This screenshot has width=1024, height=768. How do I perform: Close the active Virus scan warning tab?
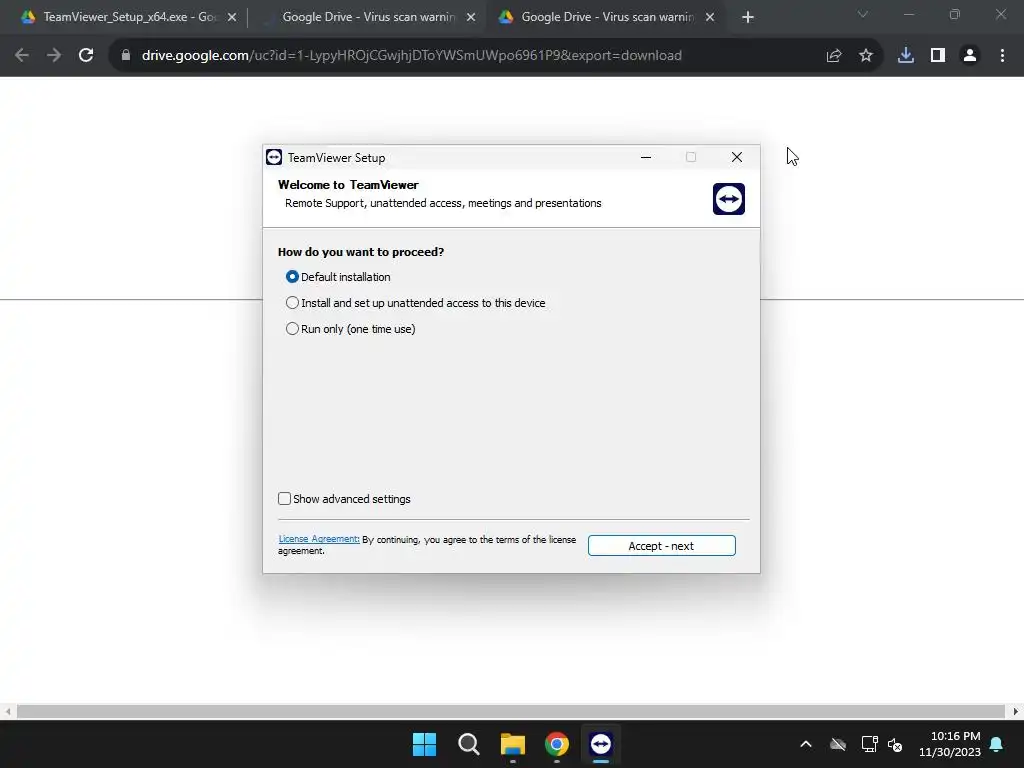tap(710, 18)
